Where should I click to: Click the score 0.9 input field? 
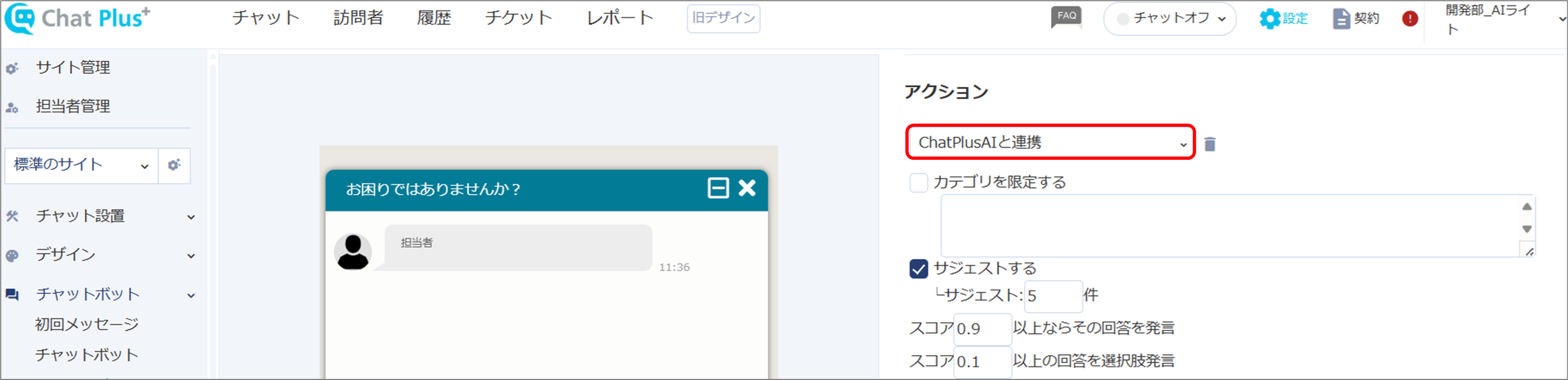tap(982, 329)
